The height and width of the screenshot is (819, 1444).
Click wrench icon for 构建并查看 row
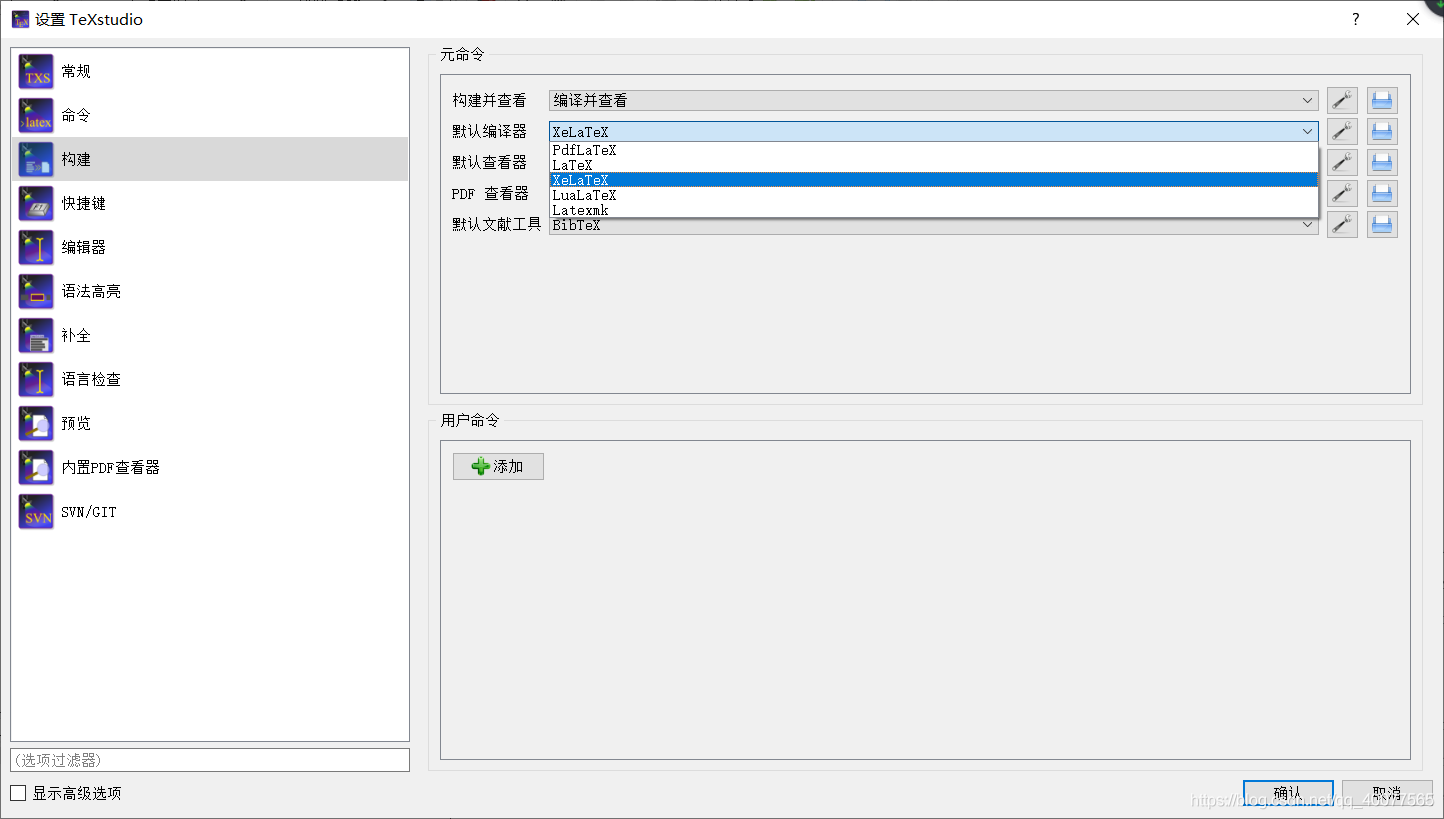point(1342,100)
